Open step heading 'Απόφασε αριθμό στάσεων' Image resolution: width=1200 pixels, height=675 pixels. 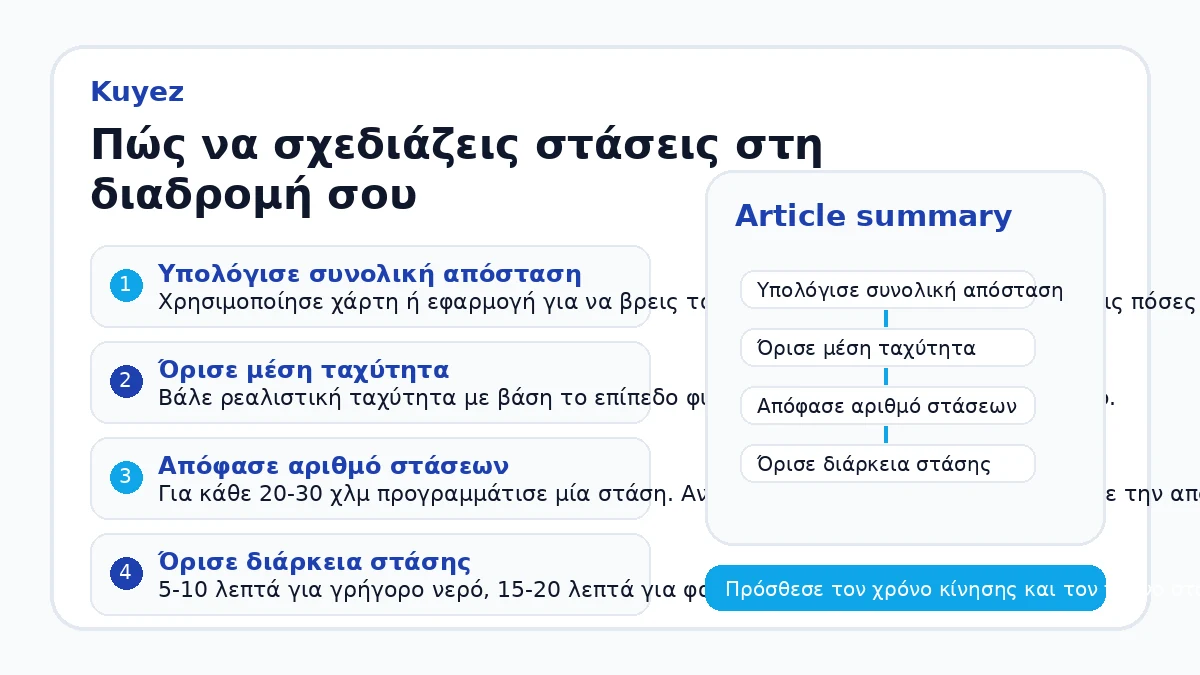point(333,466)
